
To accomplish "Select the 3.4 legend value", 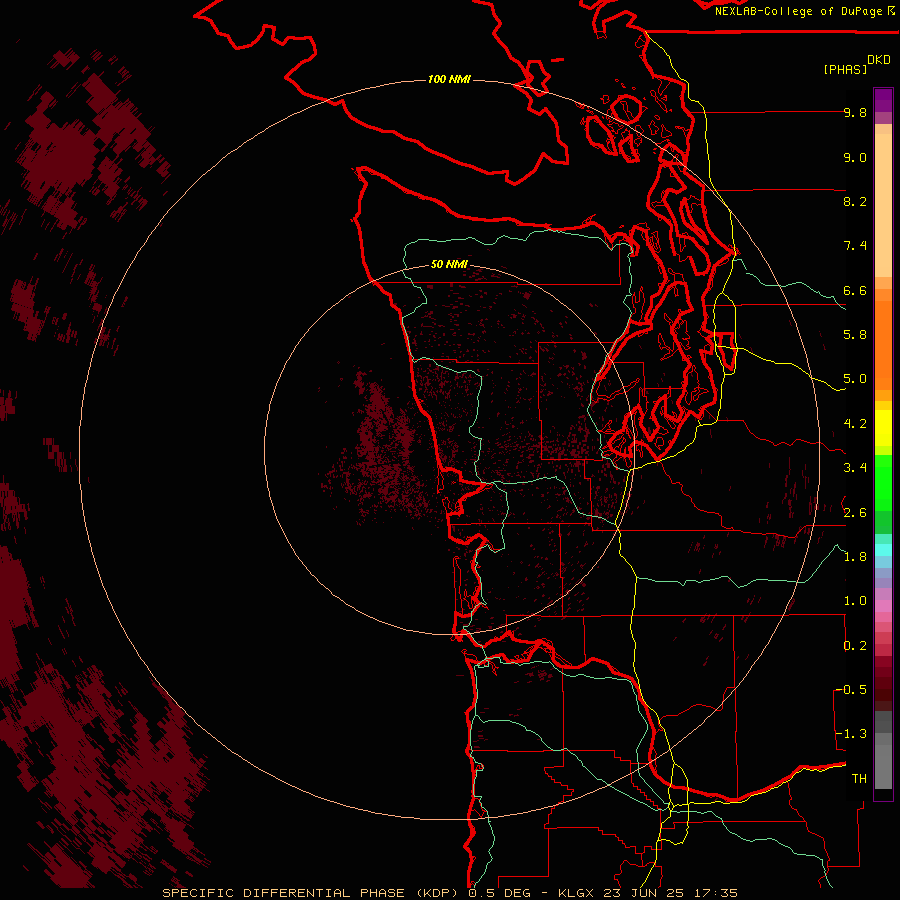I will (x=855, y=468).
